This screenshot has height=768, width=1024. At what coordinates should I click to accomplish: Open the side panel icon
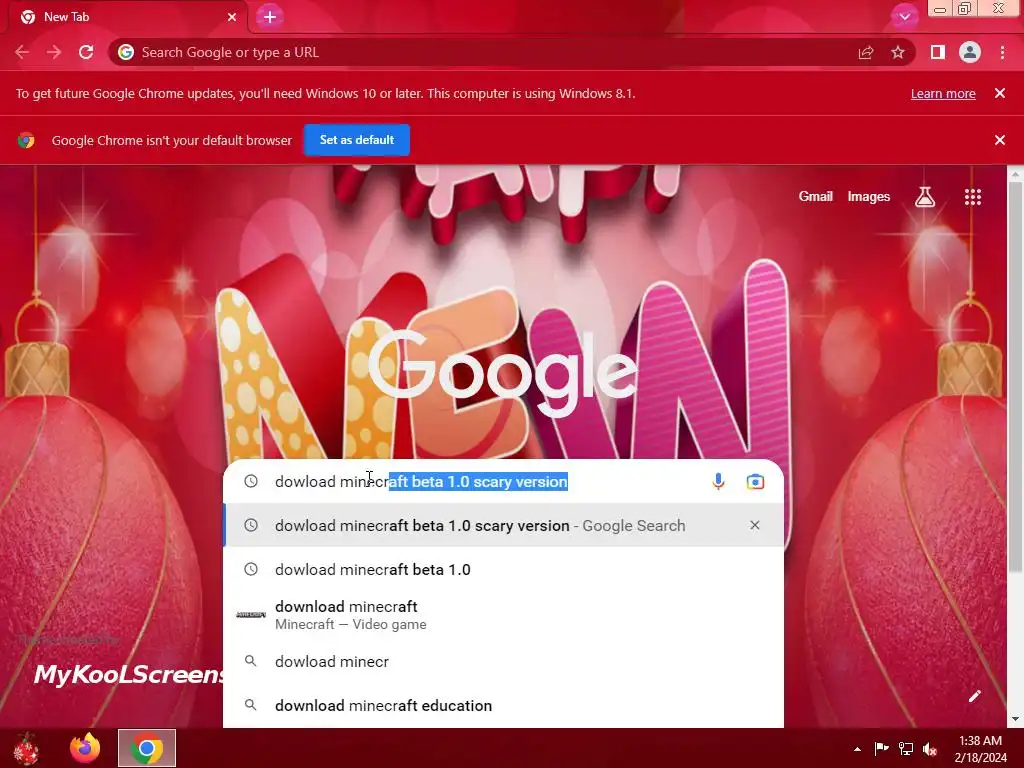(938, 52)
